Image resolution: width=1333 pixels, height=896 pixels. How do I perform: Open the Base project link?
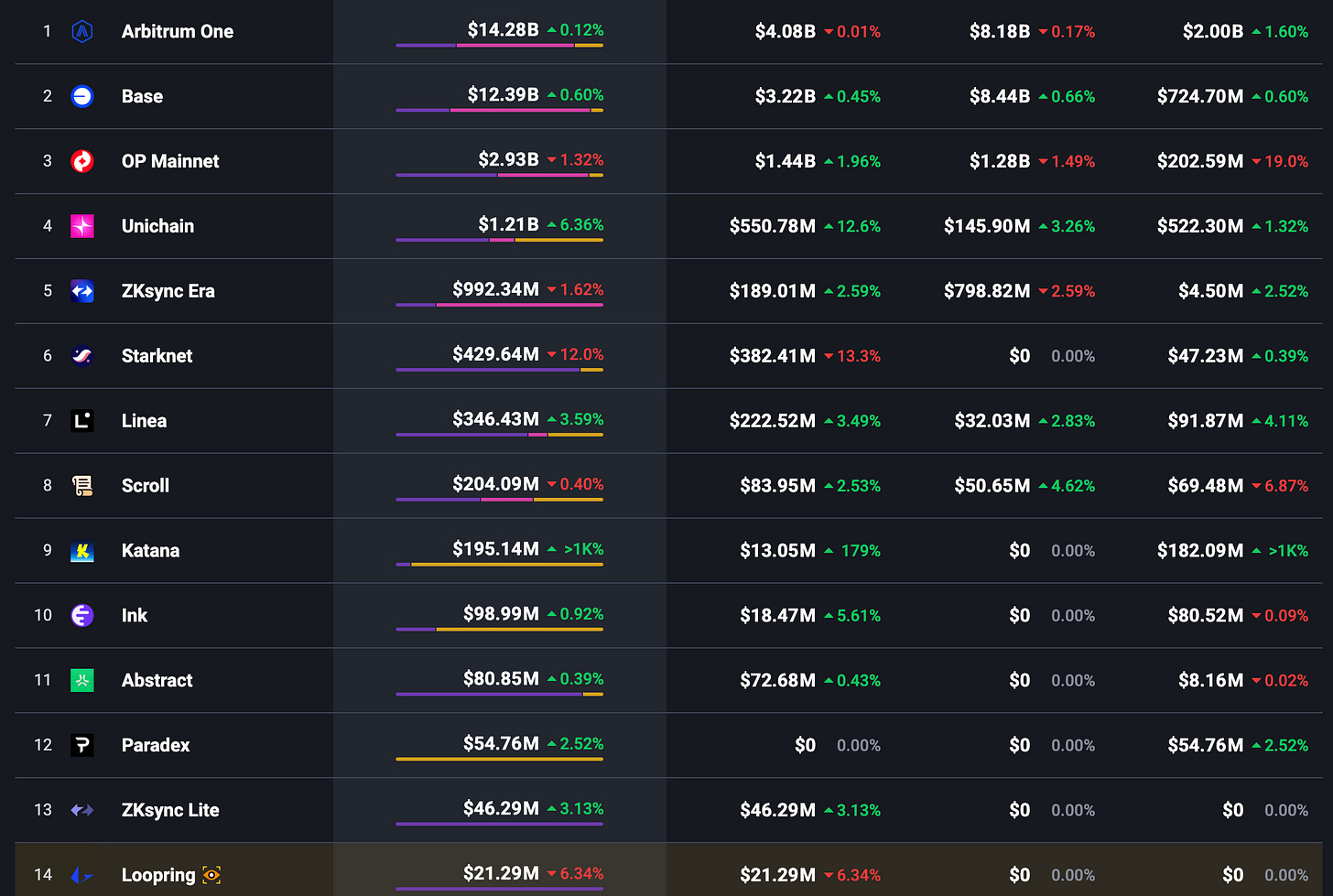[142, 96]
